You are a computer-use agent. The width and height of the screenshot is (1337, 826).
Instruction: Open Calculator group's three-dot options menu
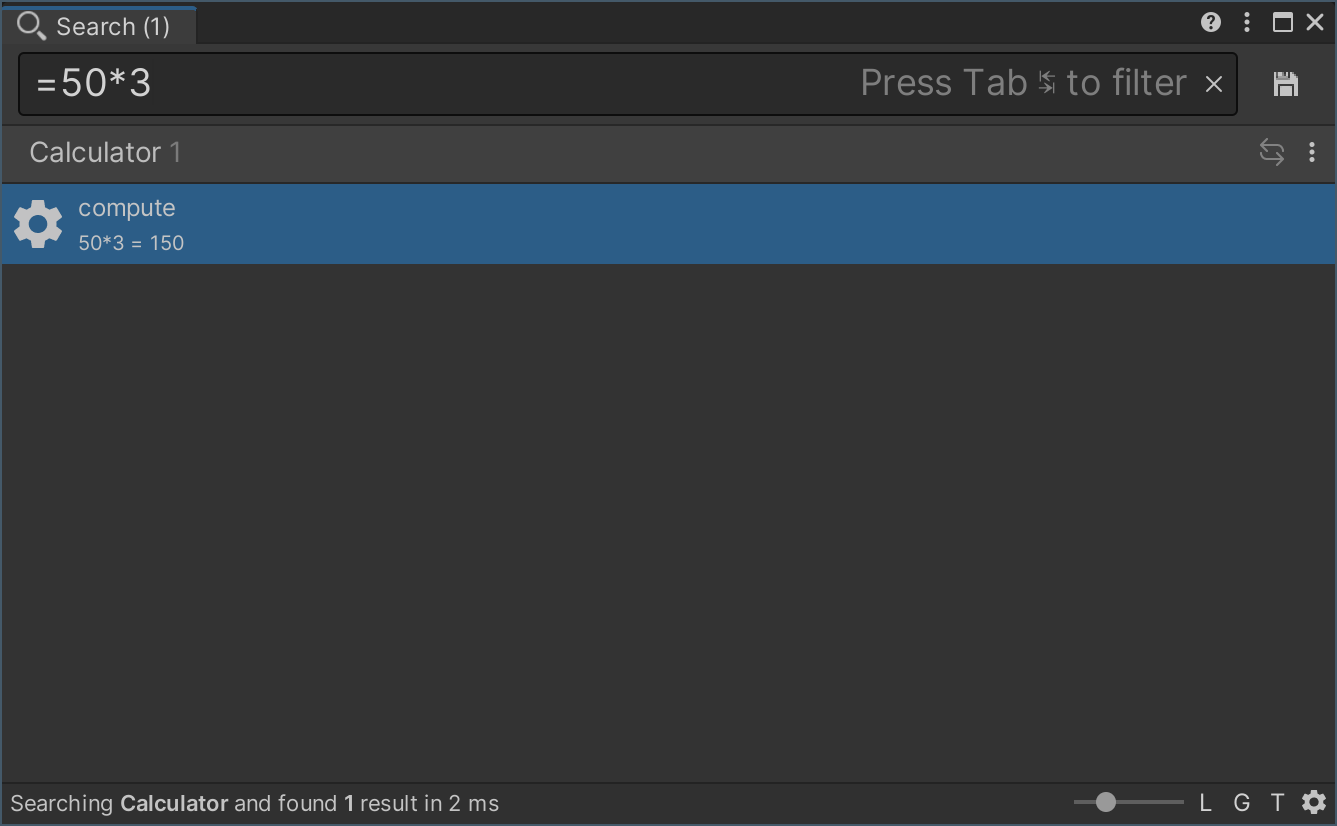click(1312, 152)
